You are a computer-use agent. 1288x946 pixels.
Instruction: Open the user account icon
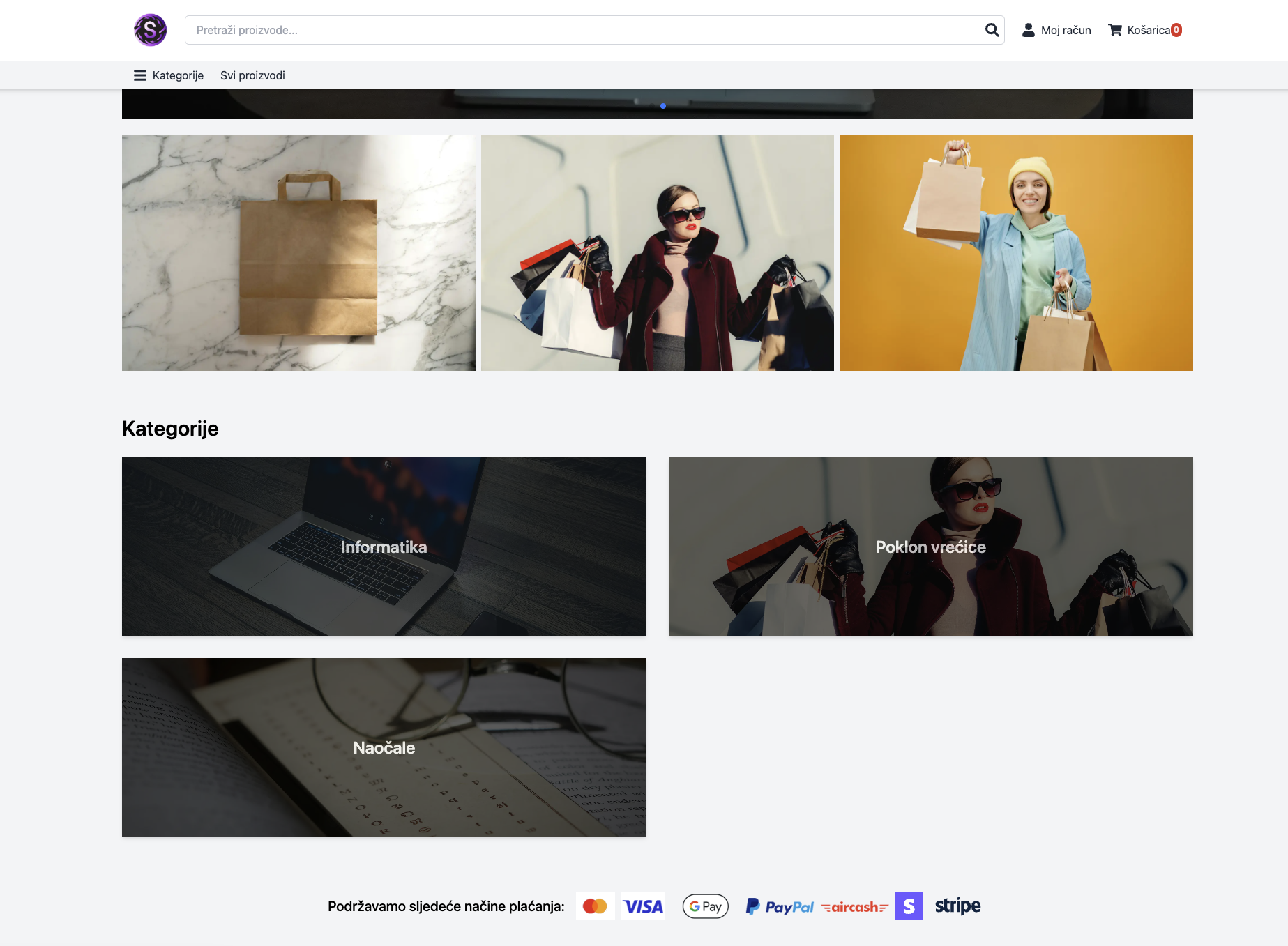[x=1028, y=30]
